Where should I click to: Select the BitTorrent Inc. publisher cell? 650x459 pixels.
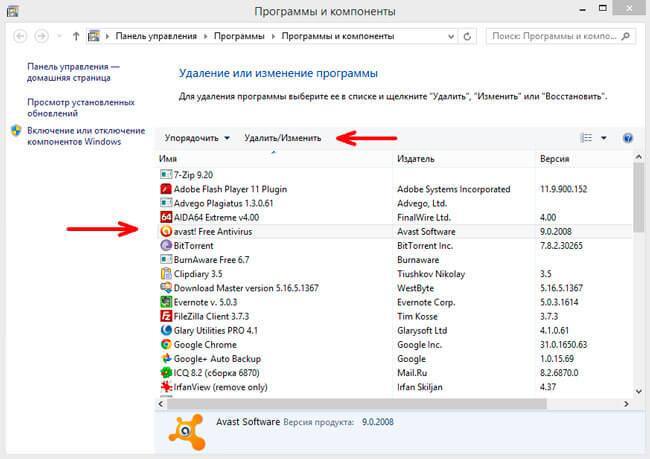pyautogui.click(x=425, y=245)
